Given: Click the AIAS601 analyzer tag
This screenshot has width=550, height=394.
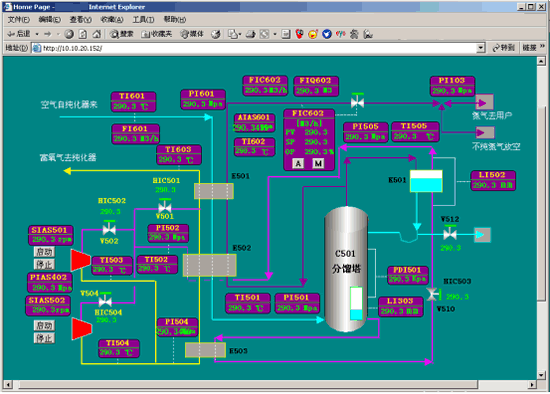Looking at the screenshot, I should pos(254,122).
